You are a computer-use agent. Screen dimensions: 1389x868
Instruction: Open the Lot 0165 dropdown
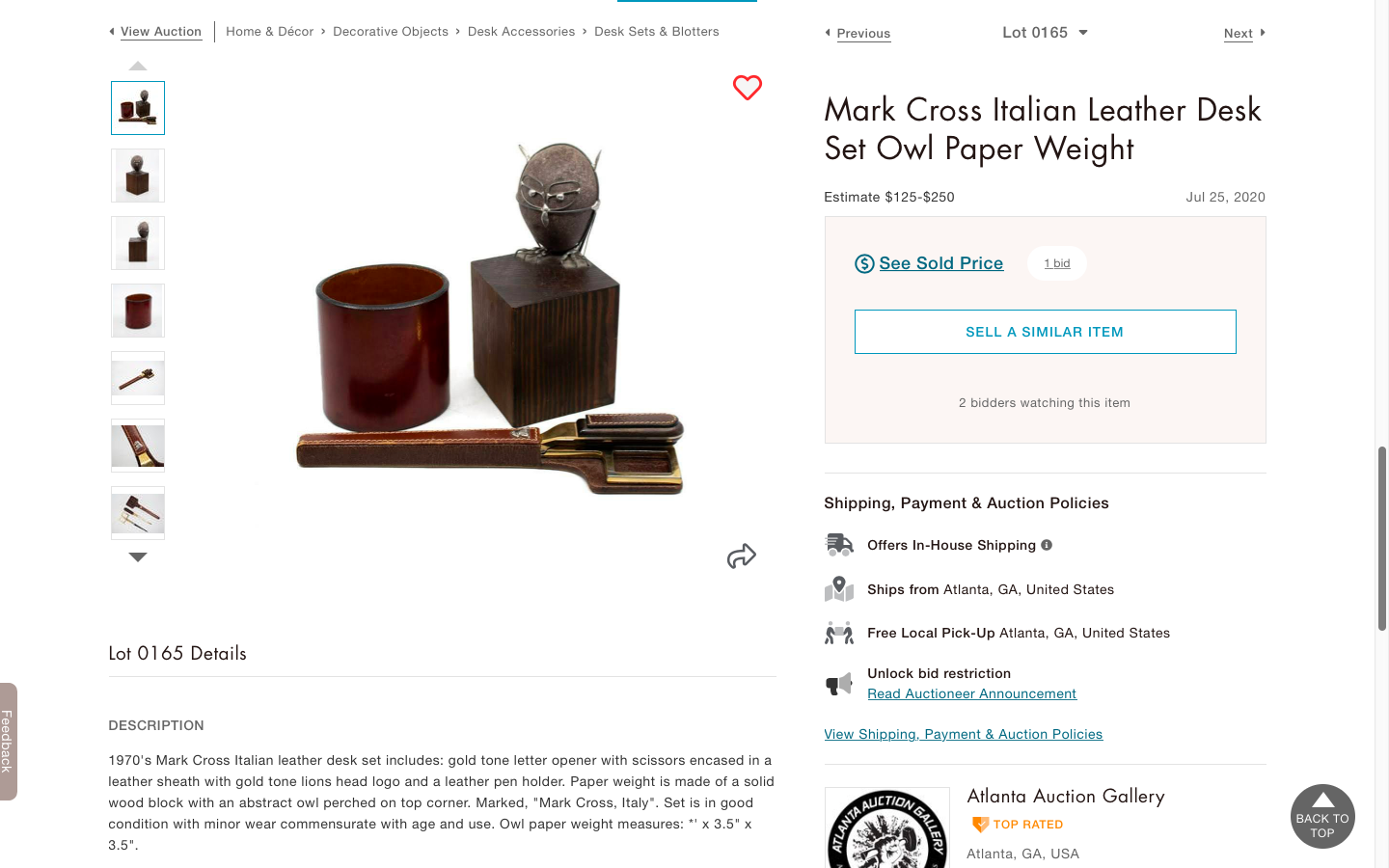click(x=1045, y=33)
